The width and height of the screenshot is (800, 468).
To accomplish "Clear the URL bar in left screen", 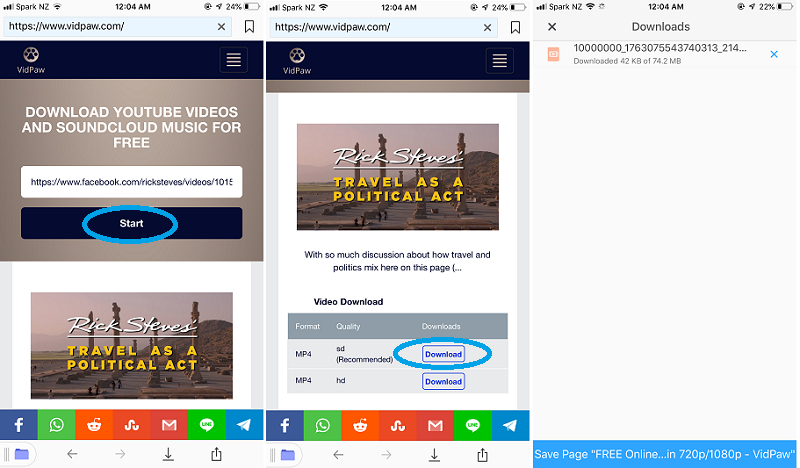I will pyautogui.click(x=221, y=27).
